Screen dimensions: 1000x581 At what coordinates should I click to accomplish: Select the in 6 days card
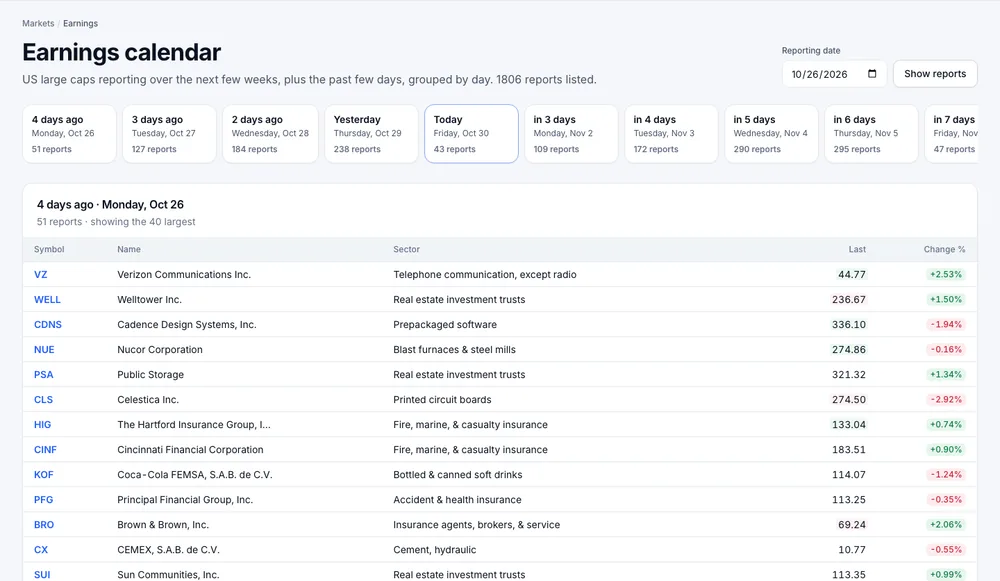(871, 134)
